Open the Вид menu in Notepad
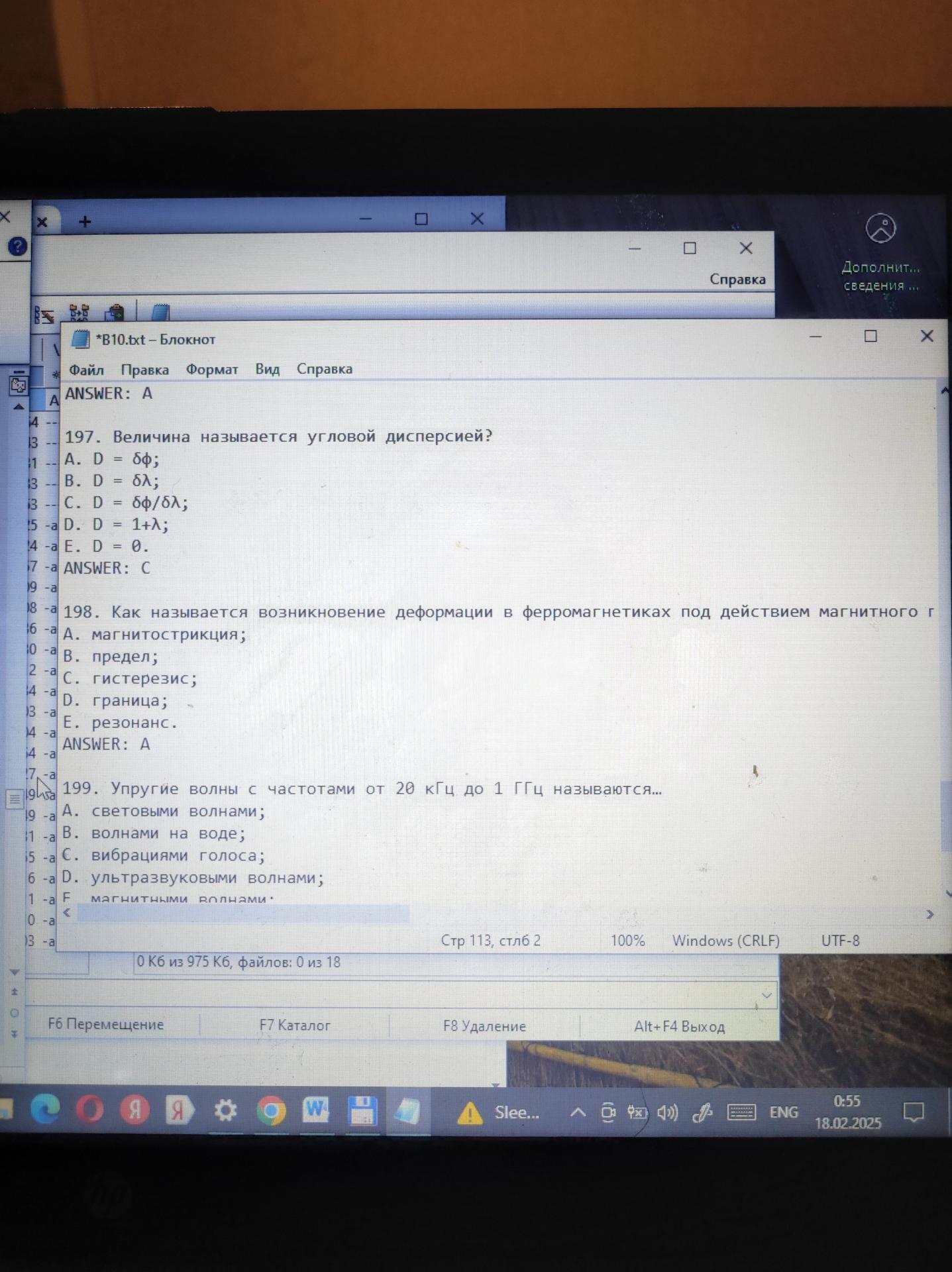Viewport: 952px width, 1272px height. (x=268, y=369)
